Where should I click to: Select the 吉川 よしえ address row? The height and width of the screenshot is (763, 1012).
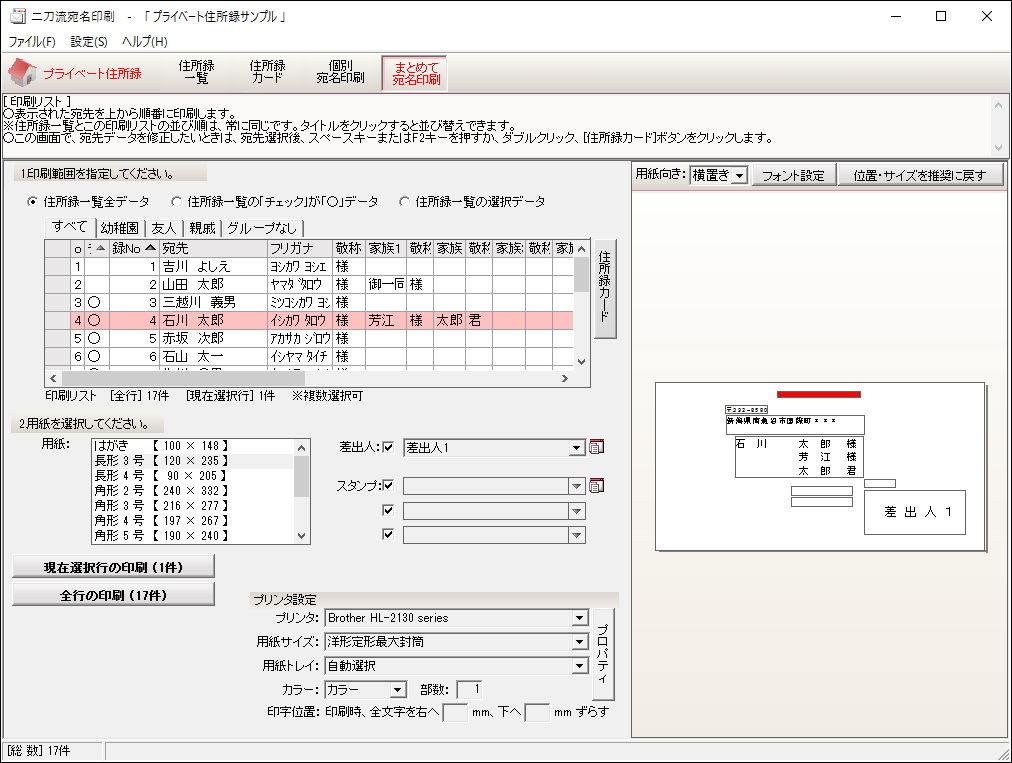[x=309, y=267]
